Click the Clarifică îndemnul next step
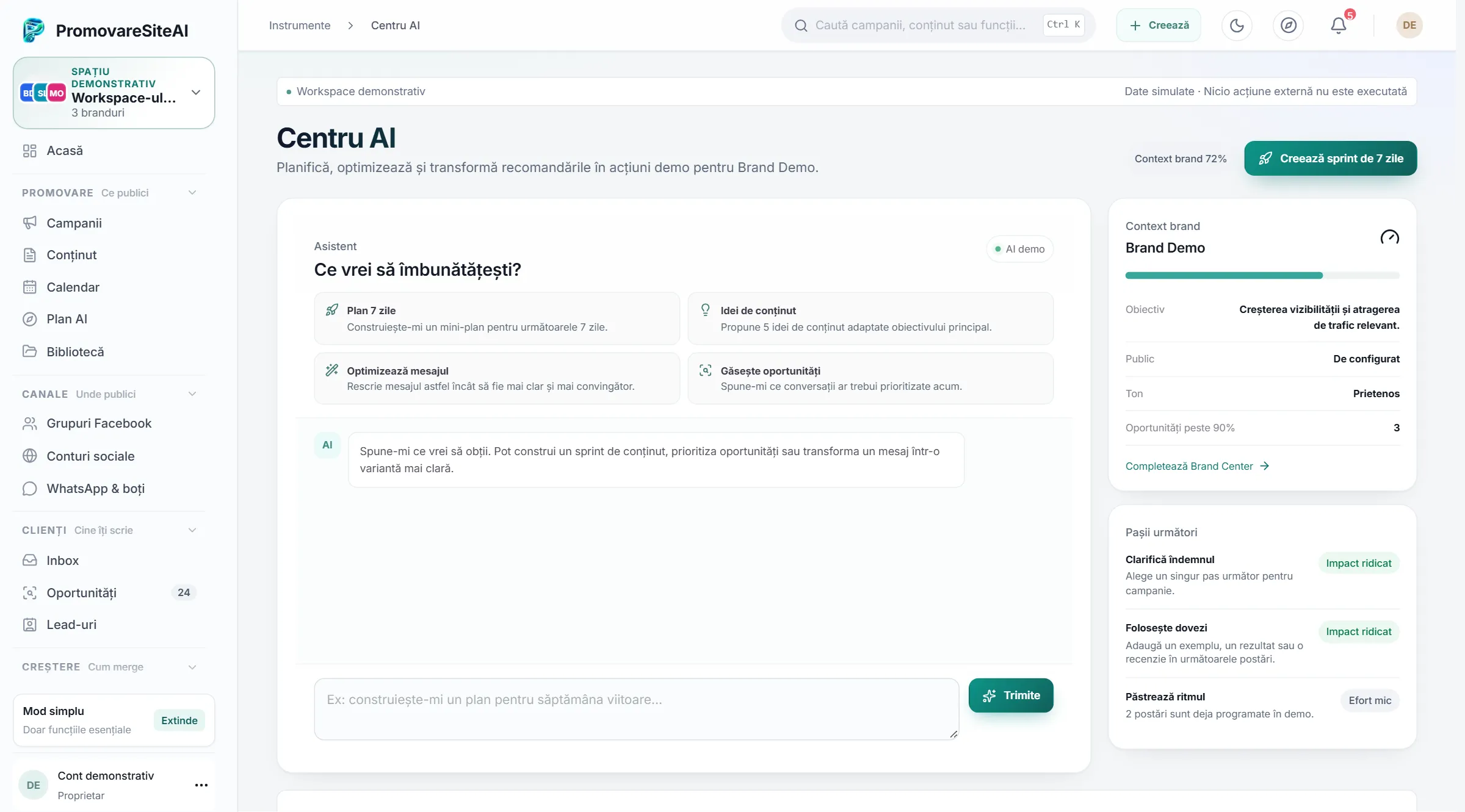The height and width of the screenshot is (812, 1465). 1262,575
